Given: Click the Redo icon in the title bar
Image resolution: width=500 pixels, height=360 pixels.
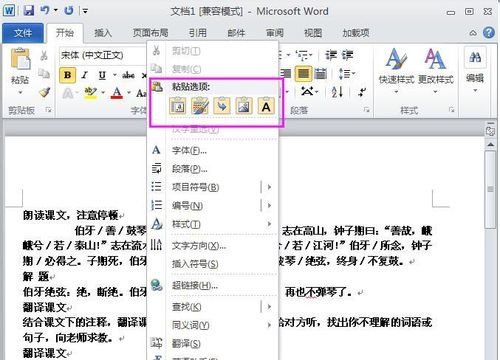Looking at the screenshot, I should (x=69, y=10).
